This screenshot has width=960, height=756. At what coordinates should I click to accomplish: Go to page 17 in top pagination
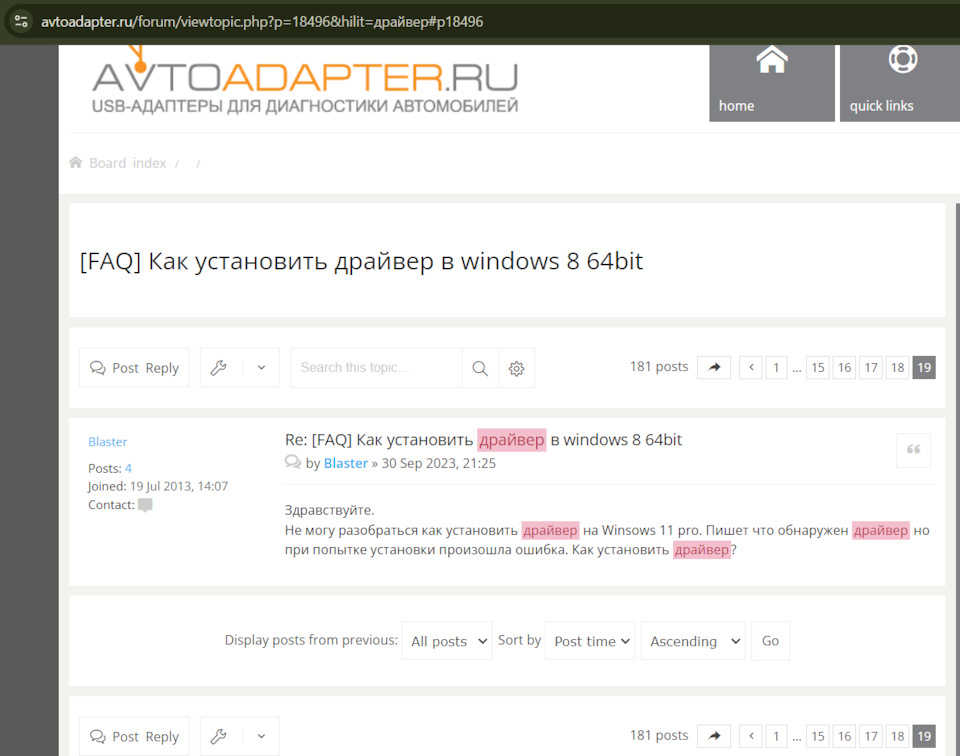click(x=871, y=367)
